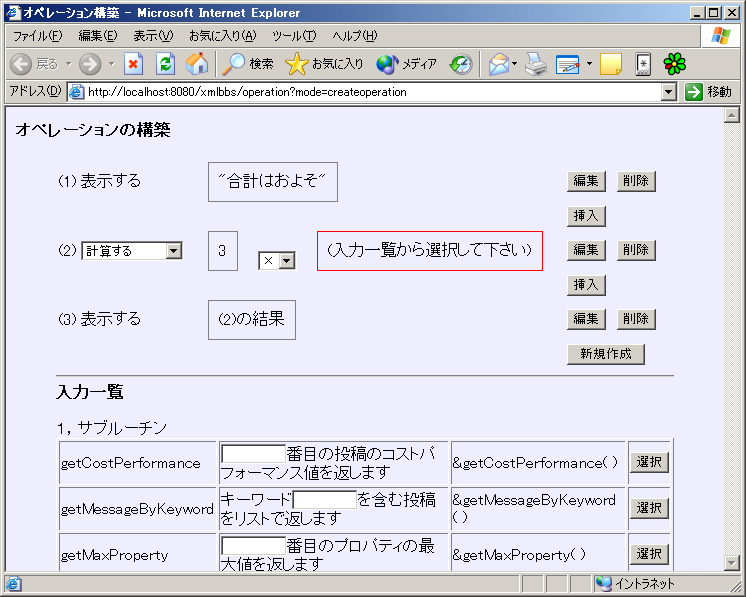Open the Back button history dropdown arrow
The width and height of the screenshot is (746, 597).
click(x=69, y=64)
